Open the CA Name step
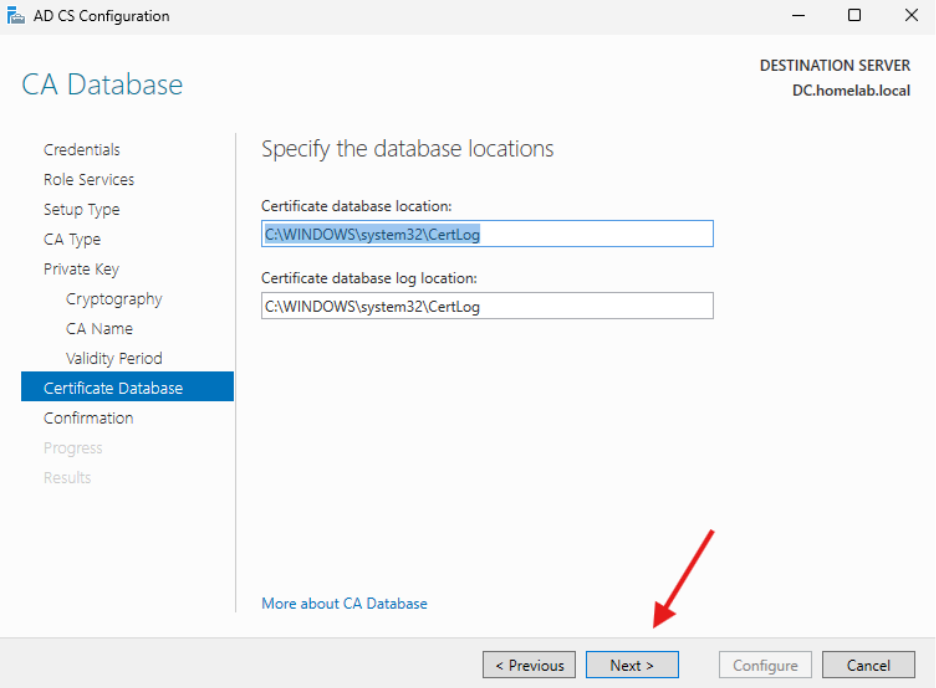Viewport: 936px width, 688px height. 99,328
